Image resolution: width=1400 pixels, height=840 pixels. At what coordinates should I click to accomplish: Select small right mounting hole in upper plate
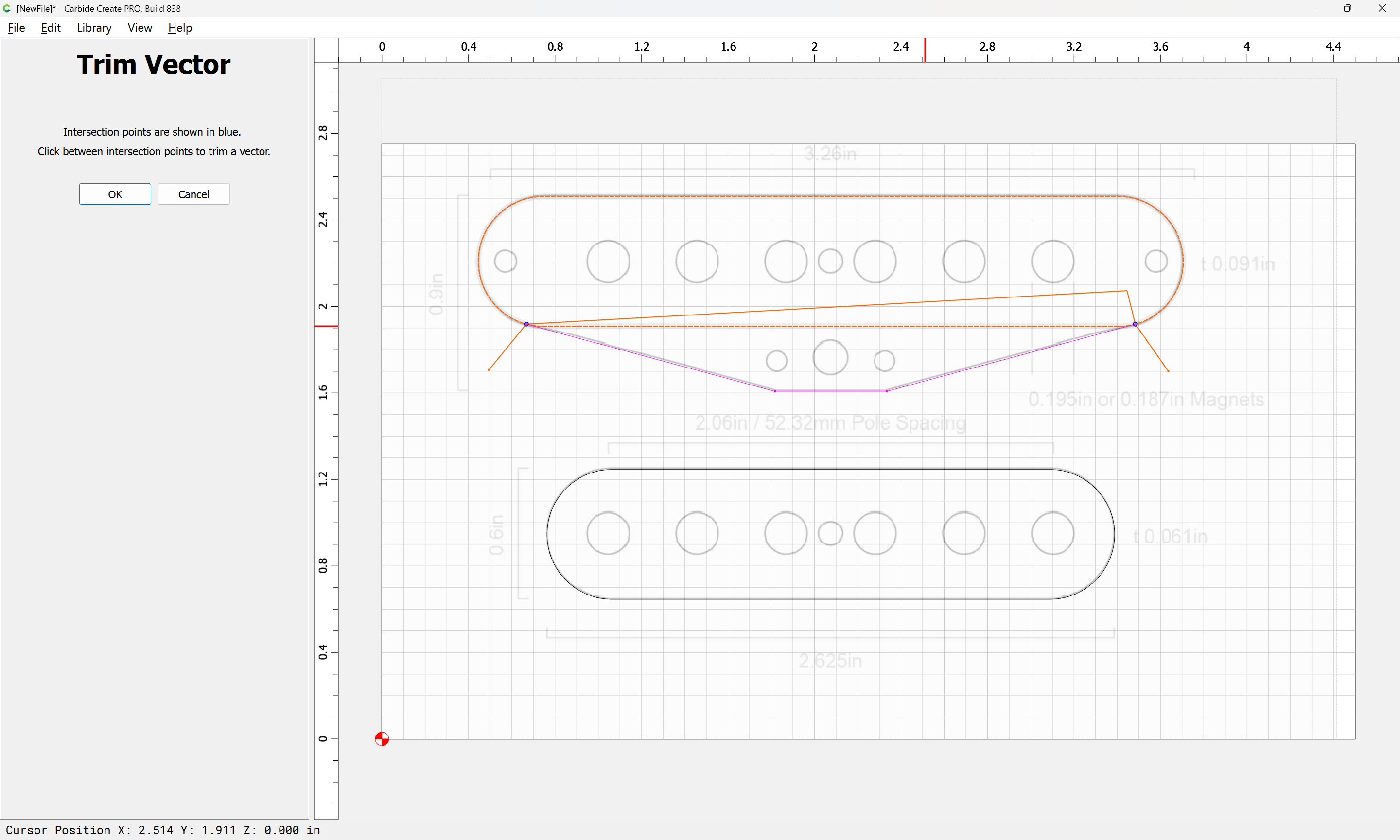click(1156, 262)
